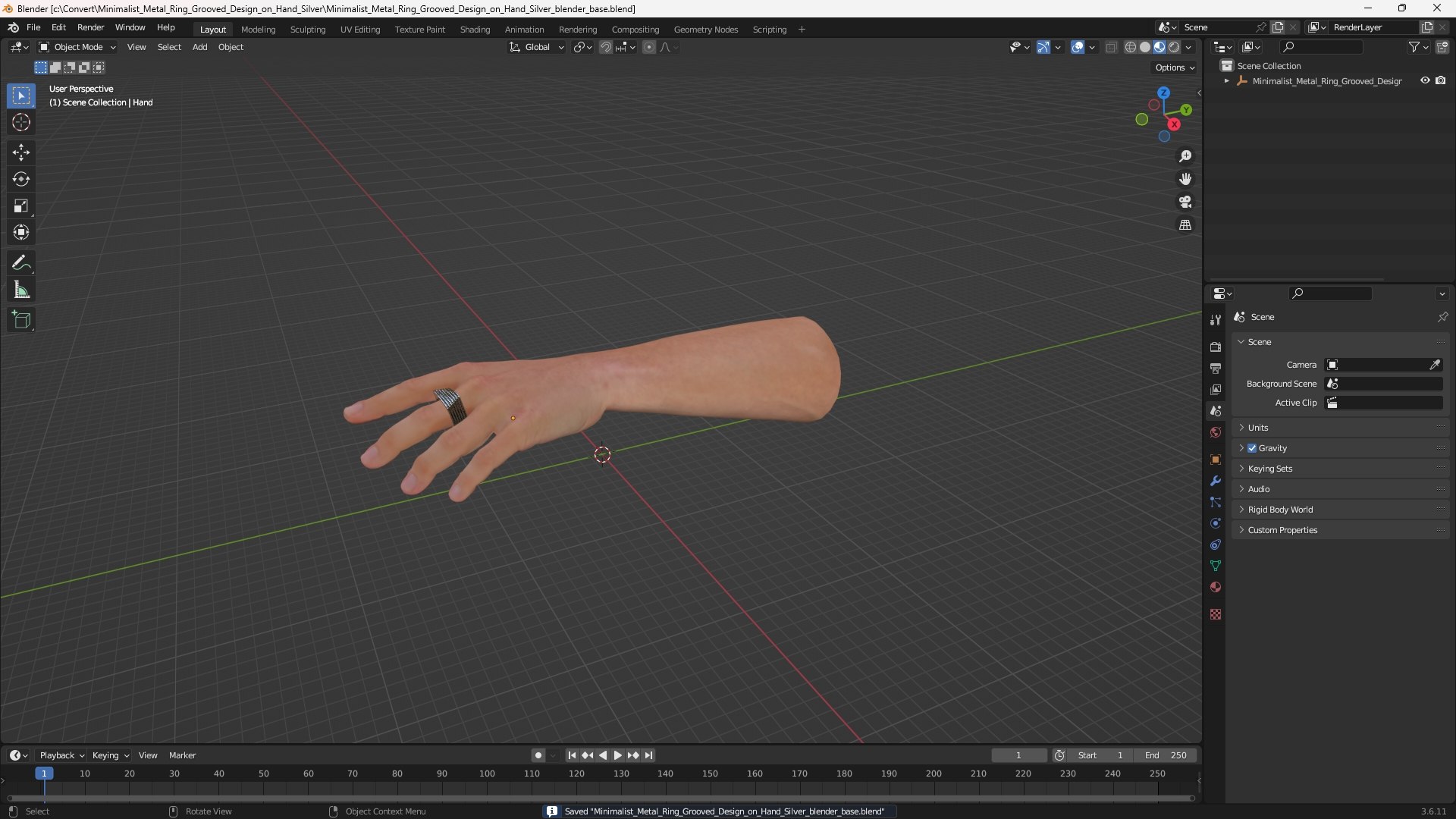Switch perspective/orthographic grid icon
This screenshot has width=1456, height=819.
1185,224
